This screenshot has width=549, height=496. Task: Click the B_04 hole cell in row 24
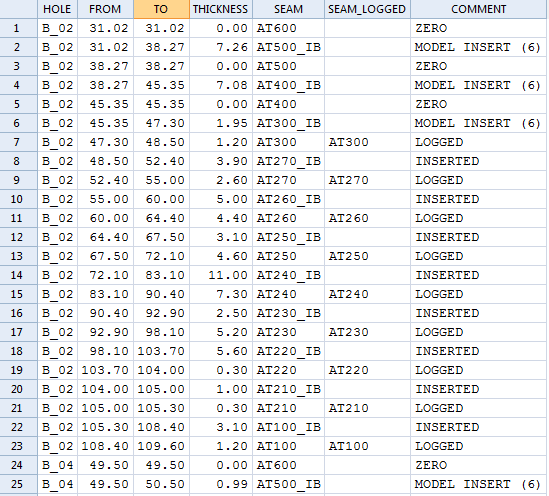57,465
